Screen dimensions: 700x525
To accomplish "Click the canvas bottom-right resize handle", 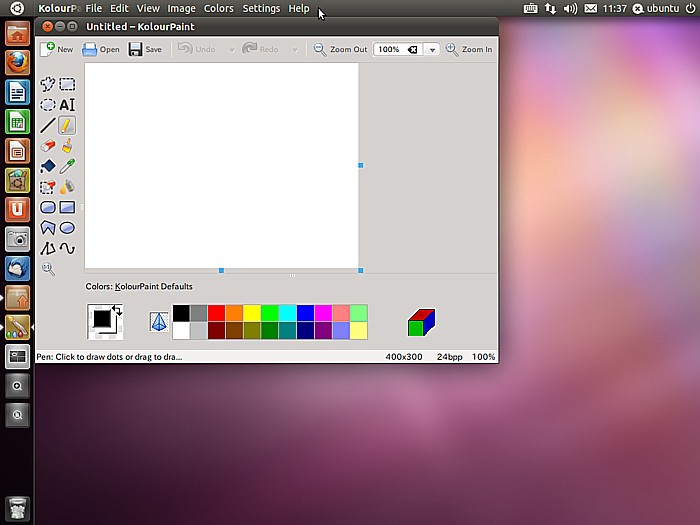I will click(x=361, y=271).
